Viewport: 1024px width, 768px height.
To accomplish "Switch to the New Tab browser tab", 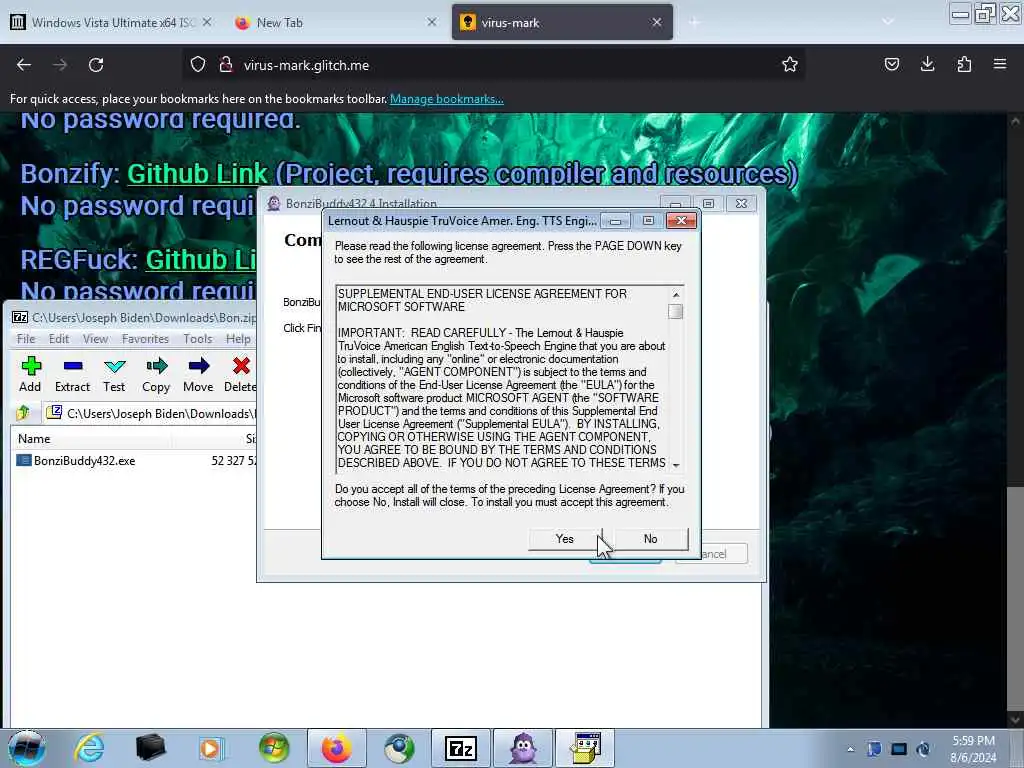I will [280, 22].
